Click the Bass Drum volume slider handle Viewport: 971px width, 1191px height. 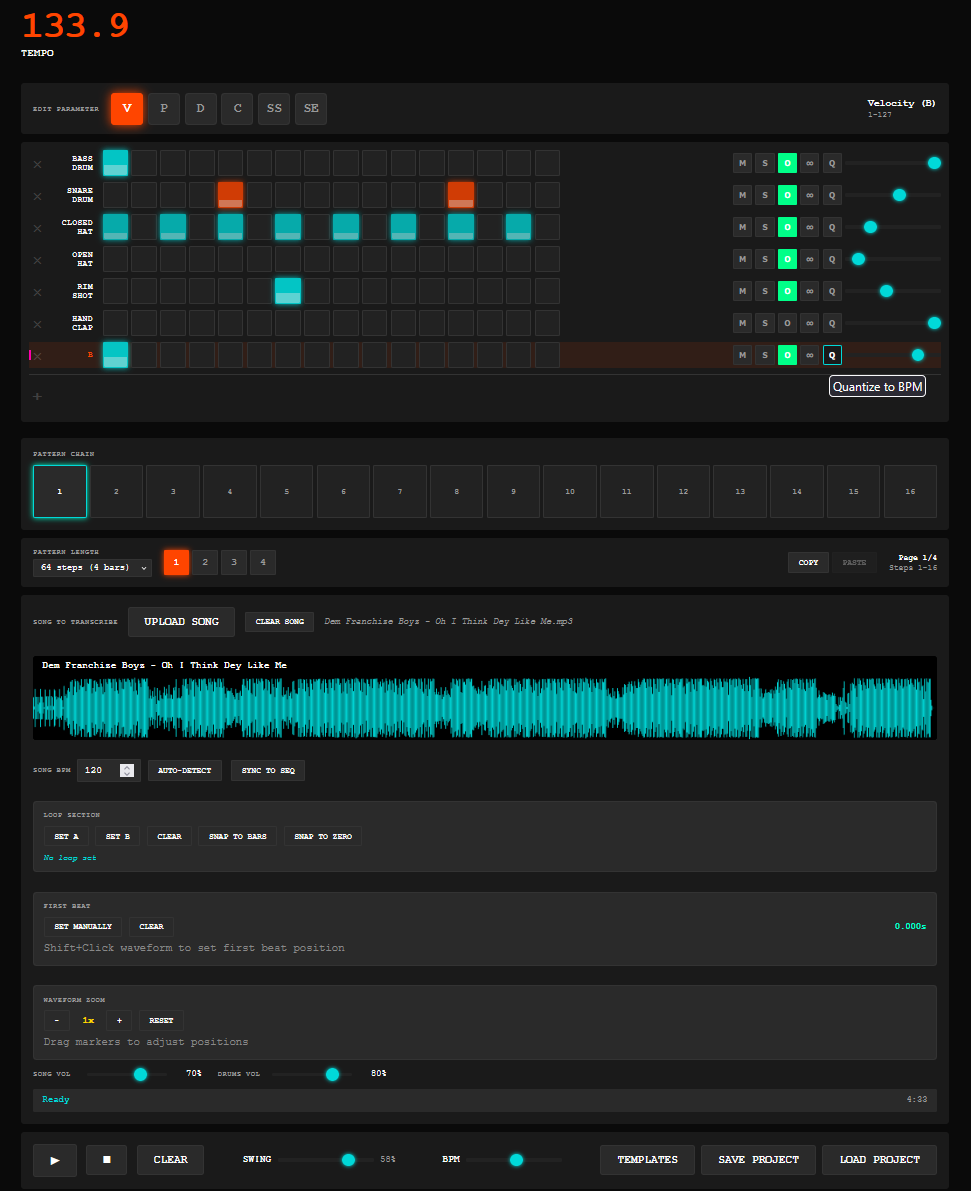click(x=935, y=163)
